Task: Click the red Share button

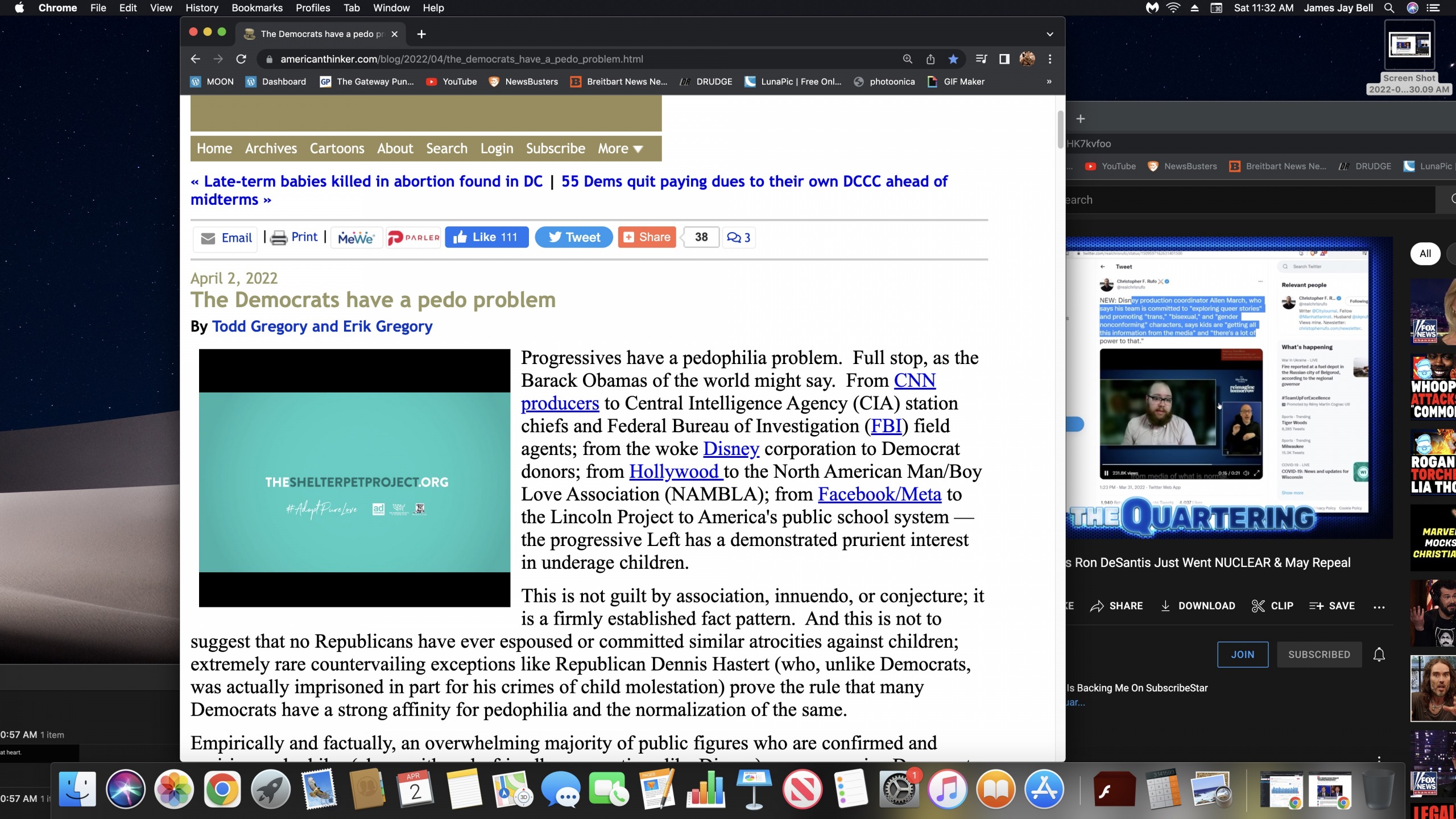Action: [x=647, y=237]
